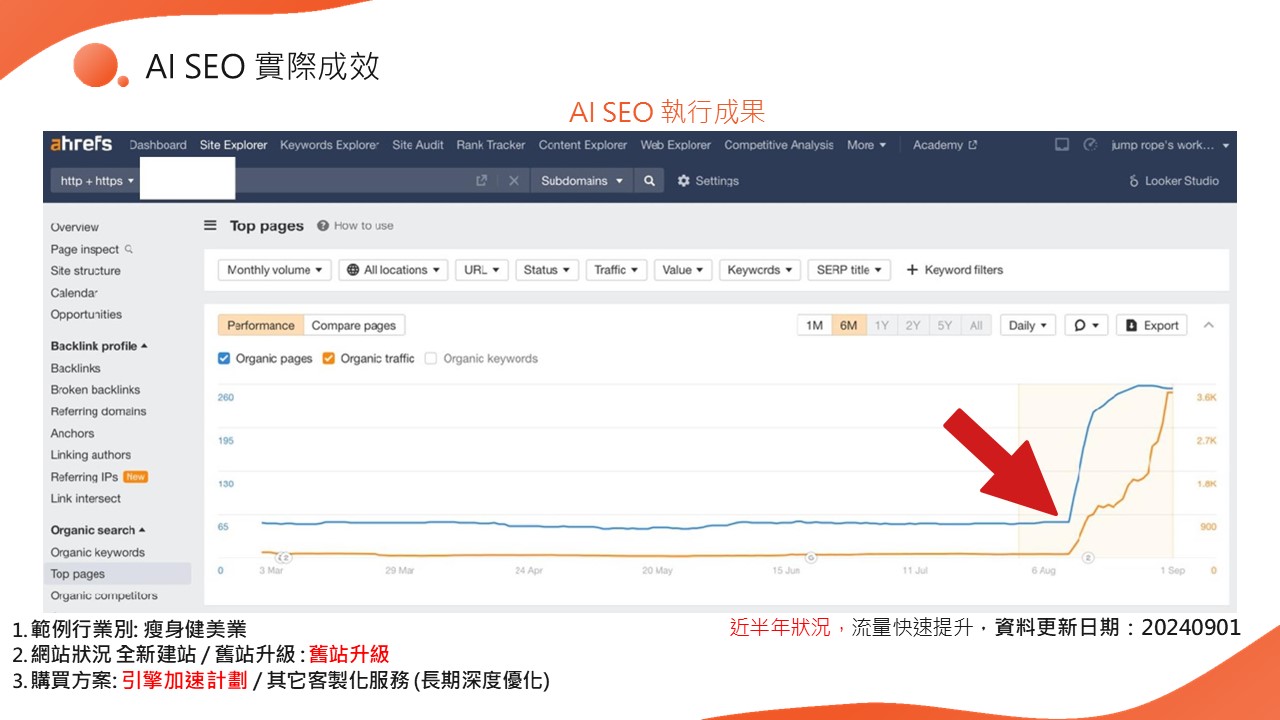
Task: Open the How to use help icon
Action: point(323,226)
